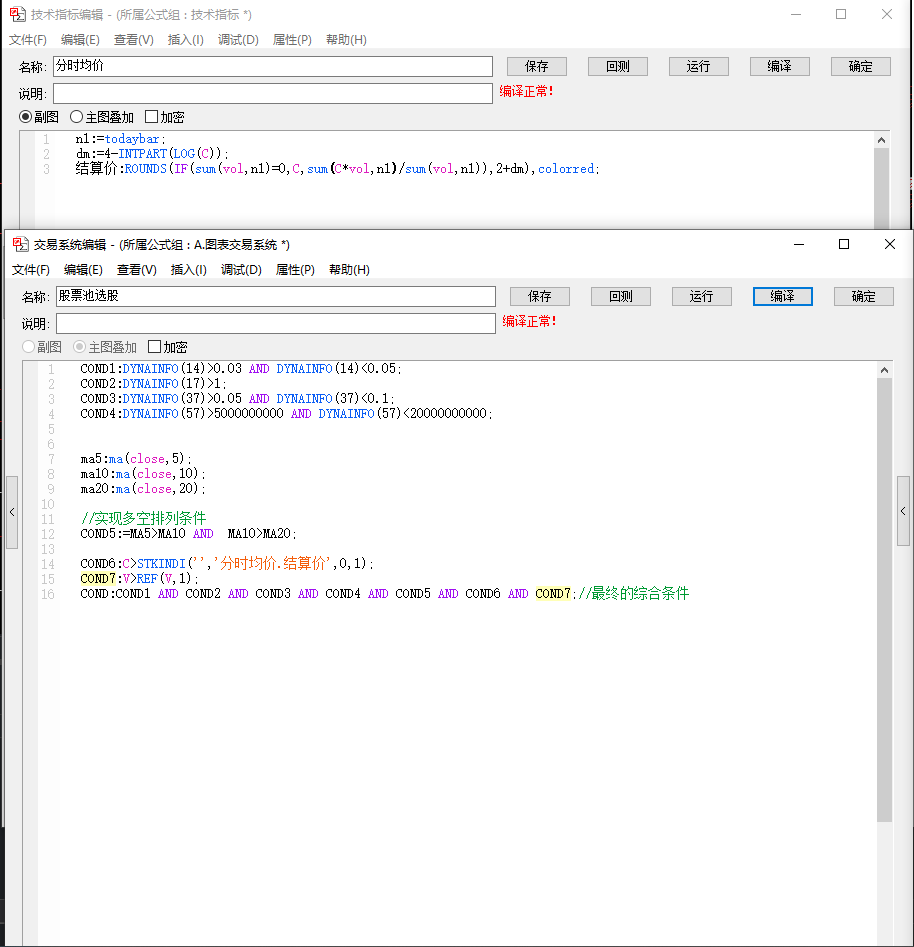Click 回测 button in 交易系统编辑

pos(620,296)
